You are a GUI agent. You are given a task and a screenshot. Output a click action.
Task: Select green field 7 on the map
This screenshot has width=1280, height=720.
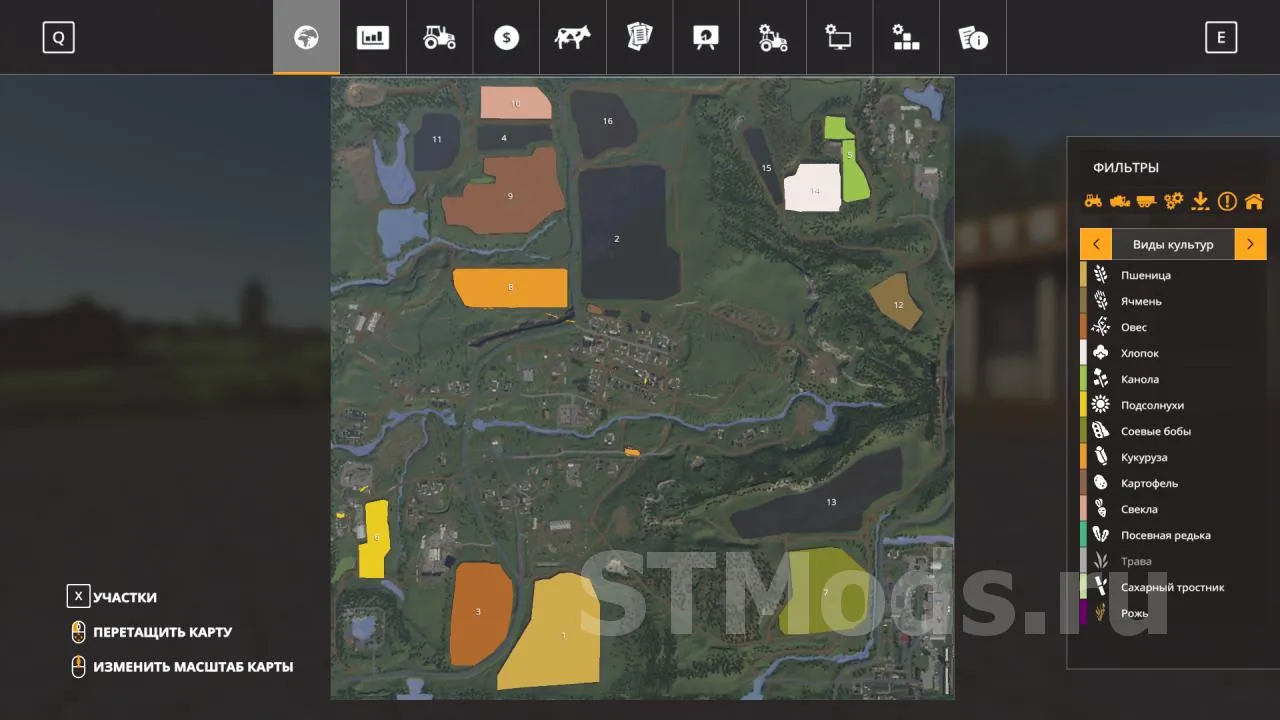[824, 590]
